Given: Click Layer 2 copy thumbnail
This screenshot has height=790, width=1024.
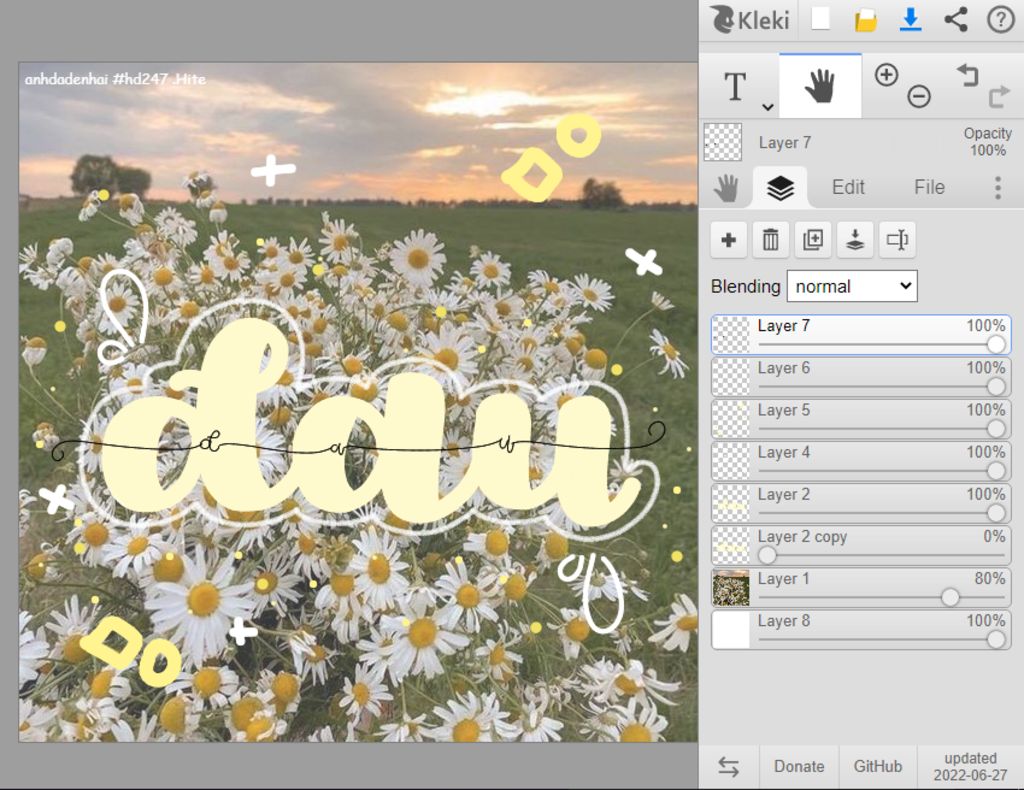Looking at the screenshot, I should (x=731, y=546).
